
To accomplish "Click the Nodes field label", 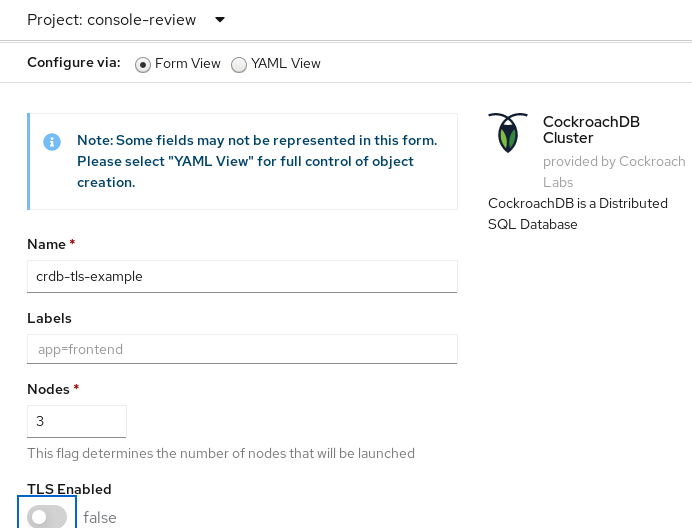I will 48,388.
